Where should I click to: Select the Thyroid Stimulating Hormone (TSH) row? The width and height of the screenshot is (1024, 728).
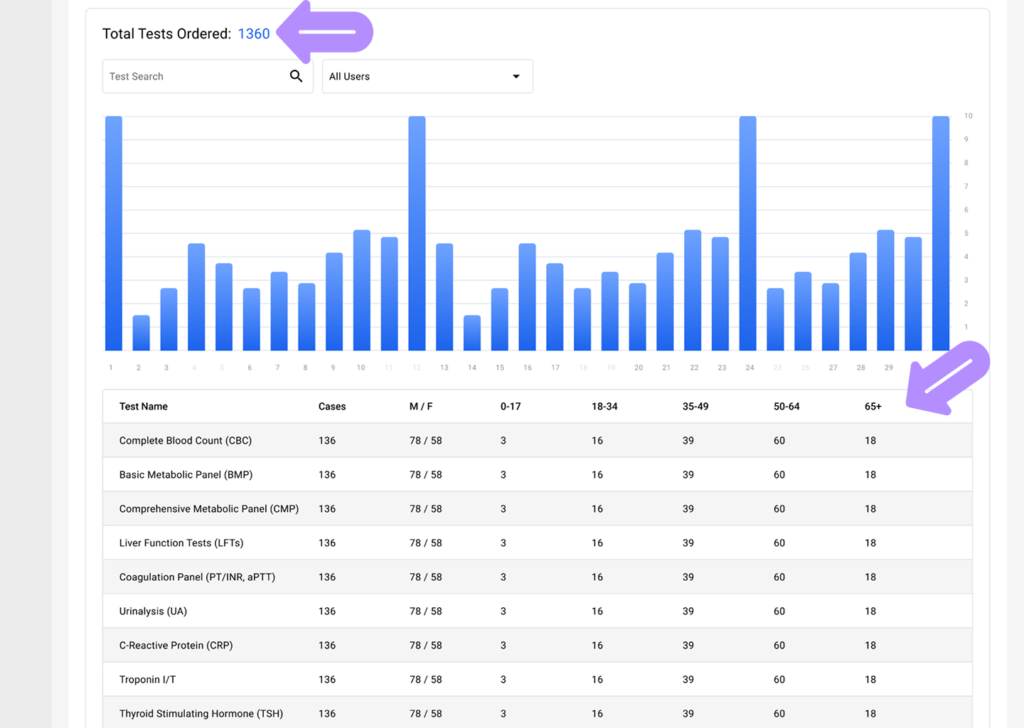tap(200, 713)
